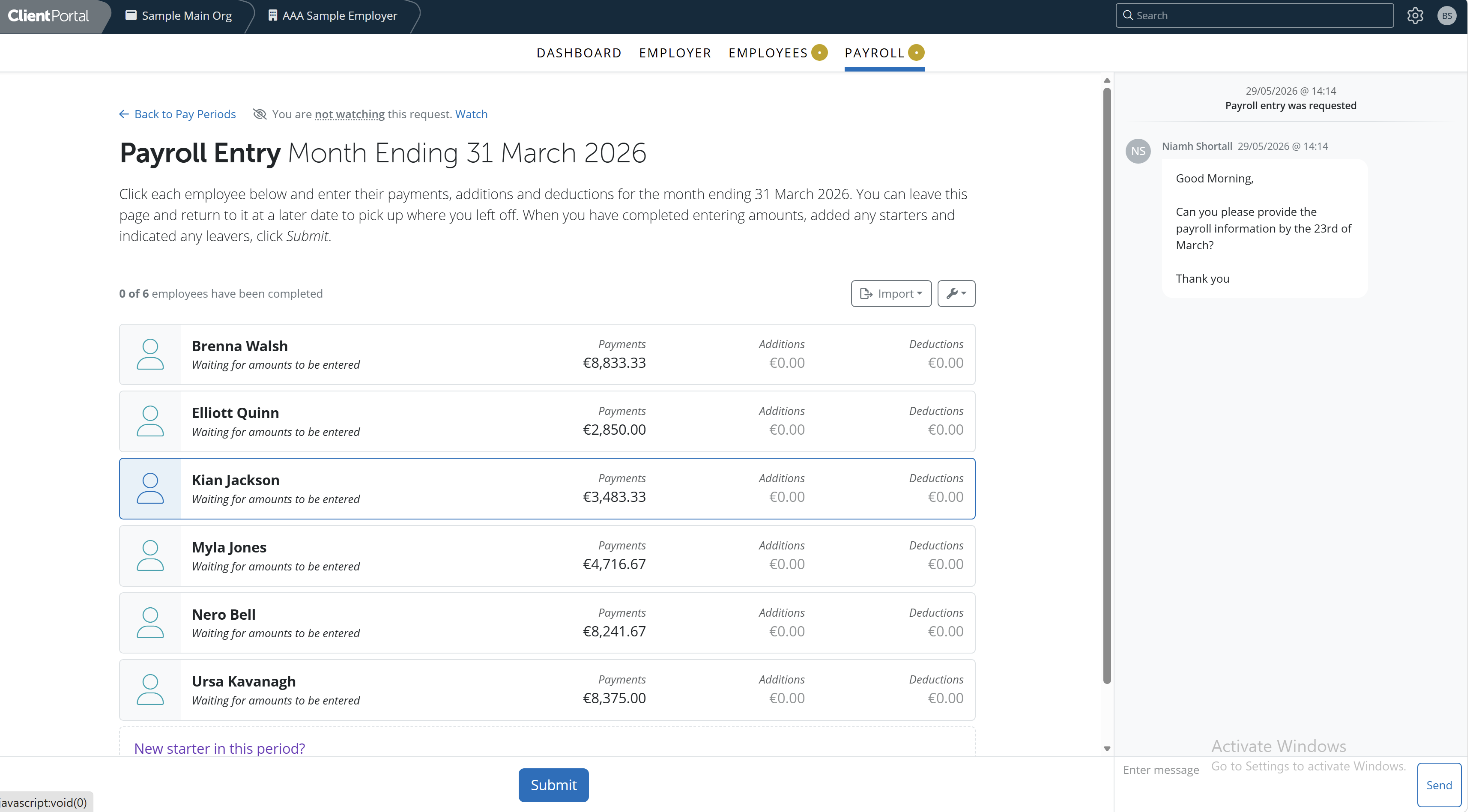Click the NS avatar in the chat
The image size is (1470, 812).
tap(1138, 151)
